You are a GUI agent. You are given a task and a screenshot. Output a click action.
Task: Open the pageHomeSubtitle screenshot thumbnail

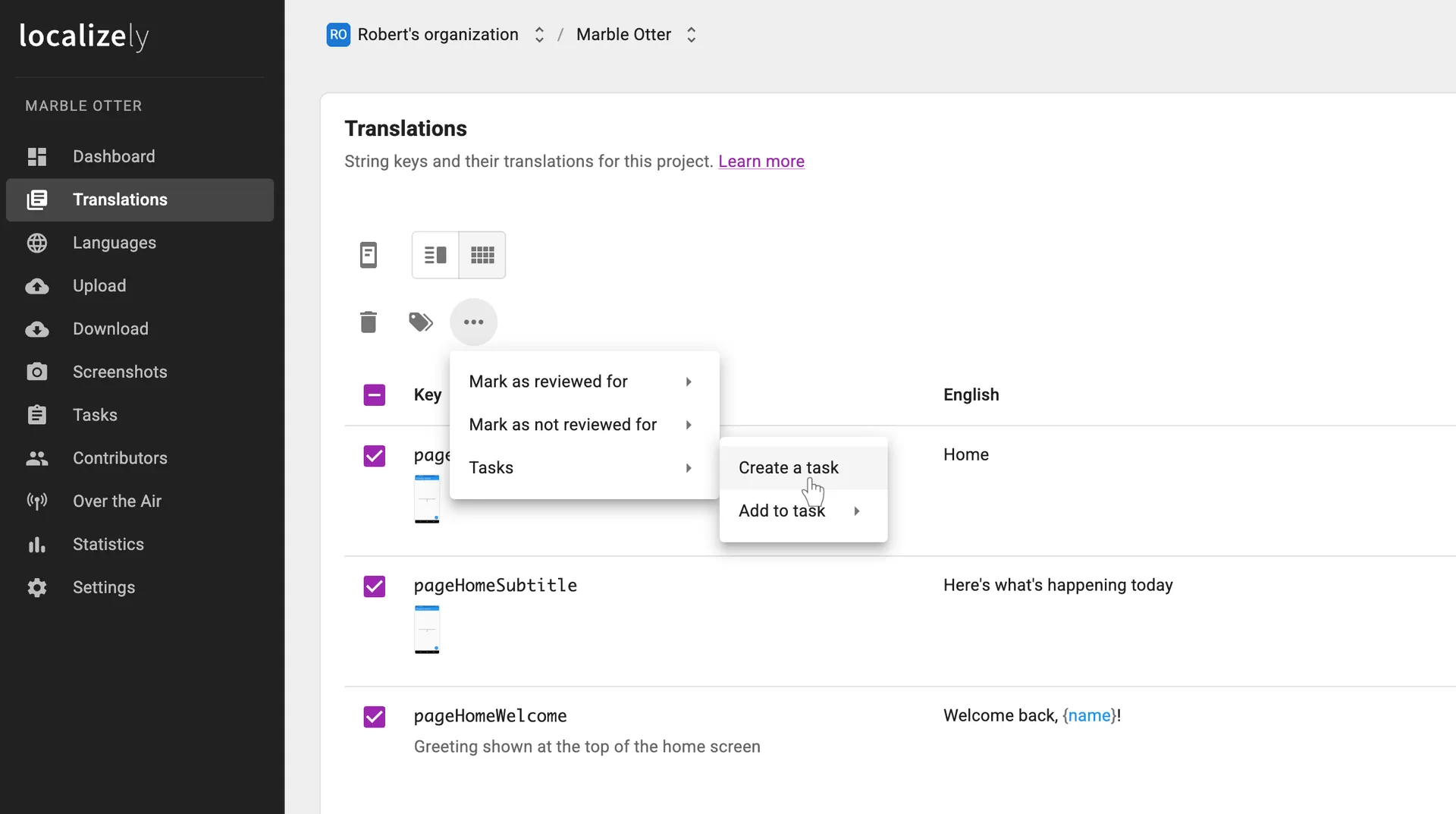[x=427, y=629]
